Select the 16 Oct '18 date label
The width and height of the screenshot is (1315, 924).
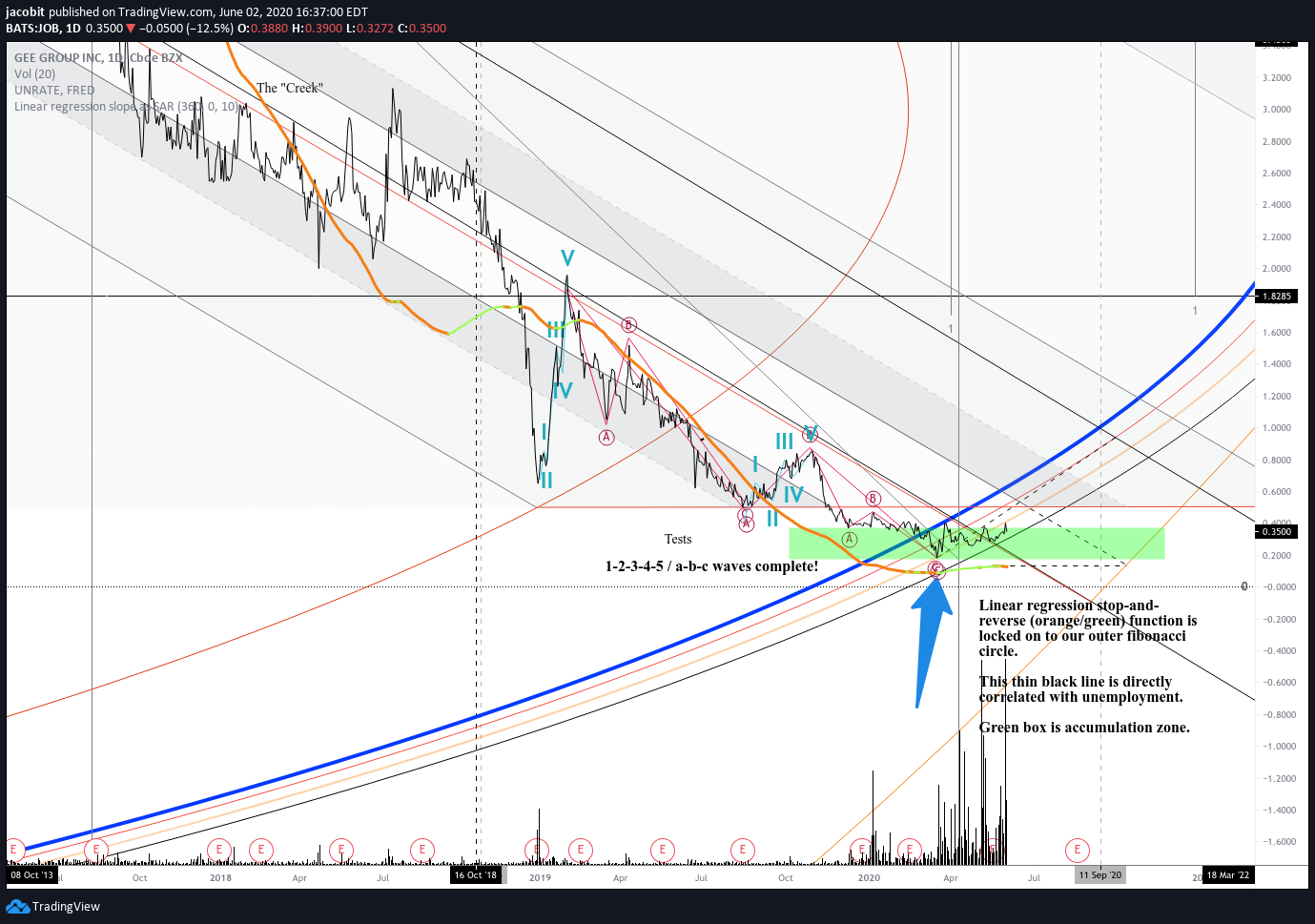476,875
